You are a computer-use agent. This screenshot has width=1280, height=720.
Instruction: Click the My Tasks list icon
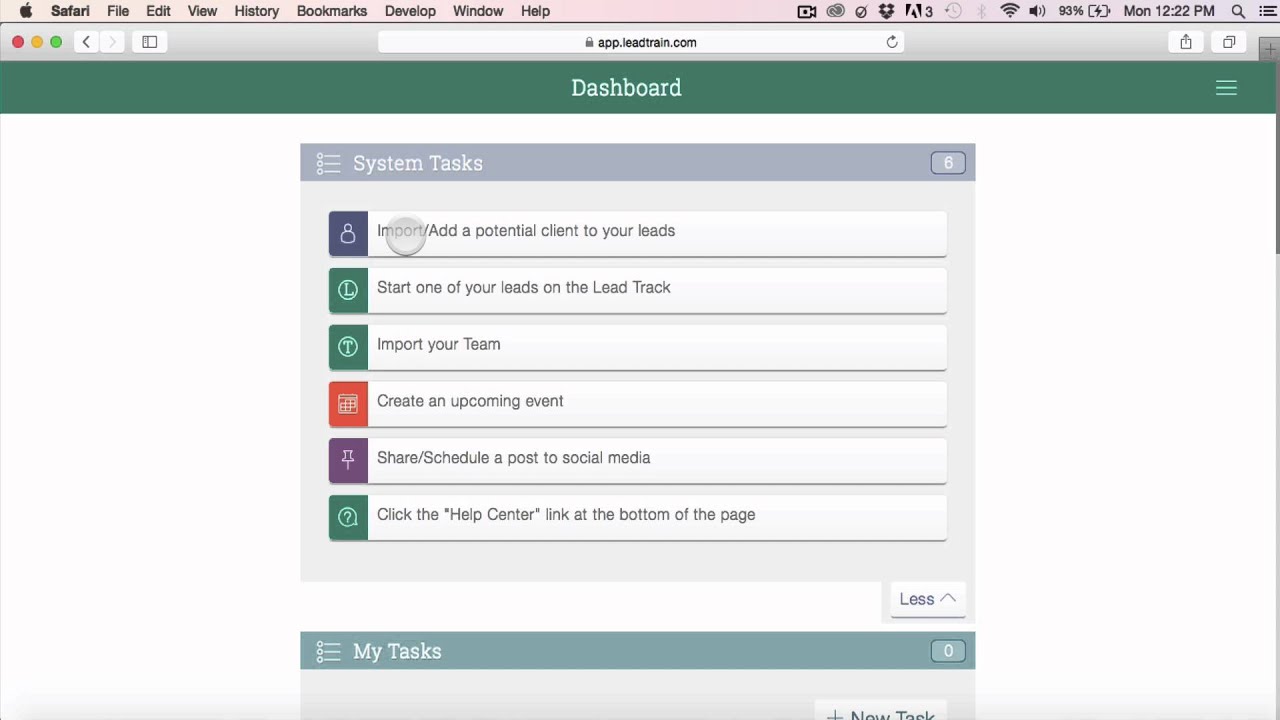328,652
